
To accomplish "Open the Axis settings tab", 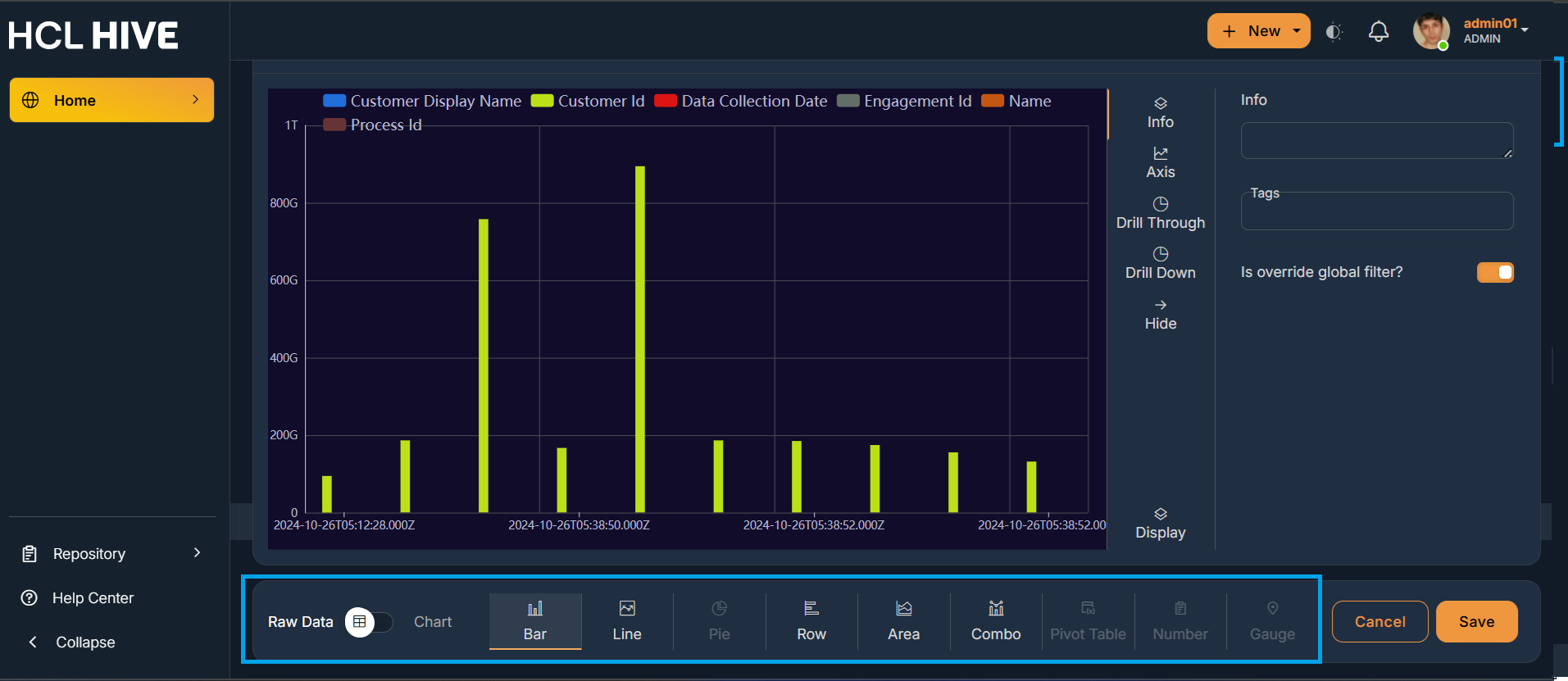I will (x=1160, y=163).
